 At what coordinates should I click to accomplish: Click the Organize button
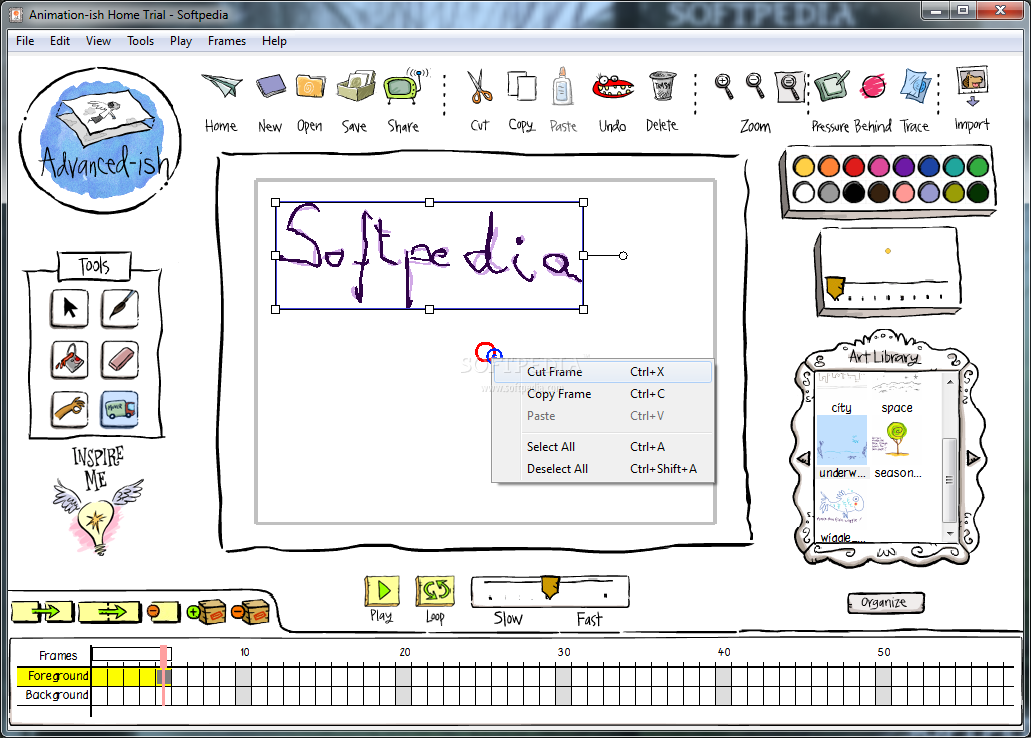coord(885,603)
